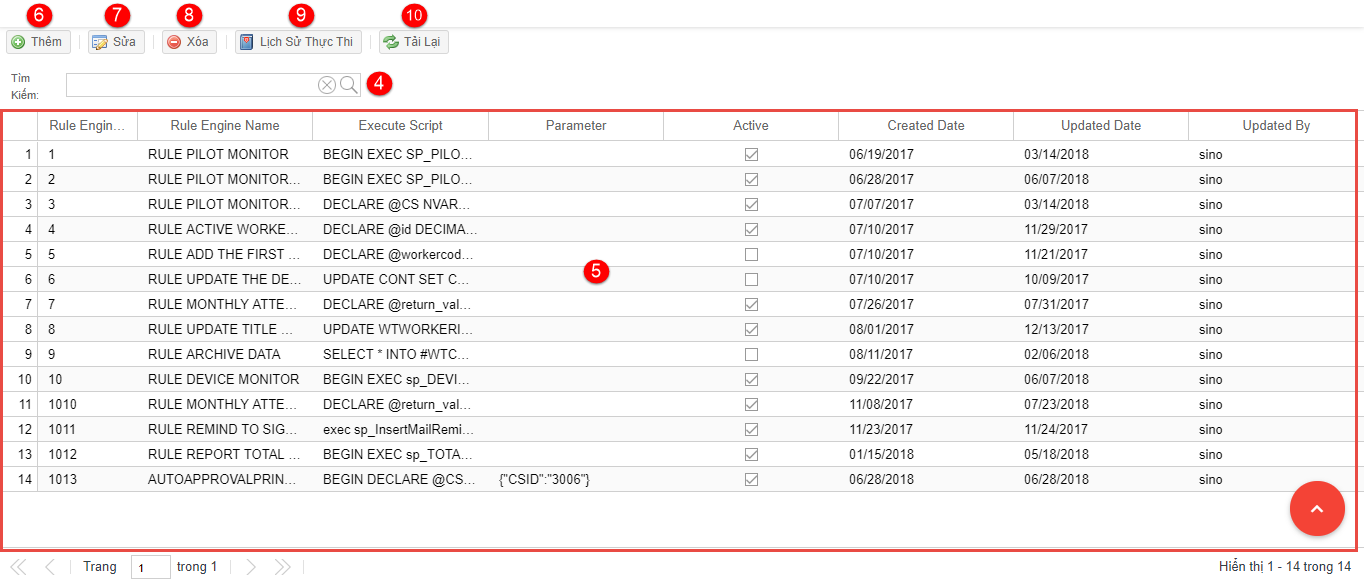The width and height of the screenshot is (1364, 583).
Task: Click the Sửa (edit) toolbar button
Action: click(115, 42)
